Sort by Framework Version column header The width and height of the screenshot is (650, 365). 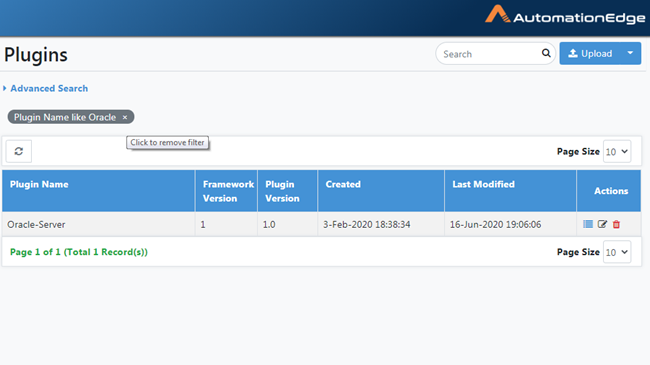(226, 191)
